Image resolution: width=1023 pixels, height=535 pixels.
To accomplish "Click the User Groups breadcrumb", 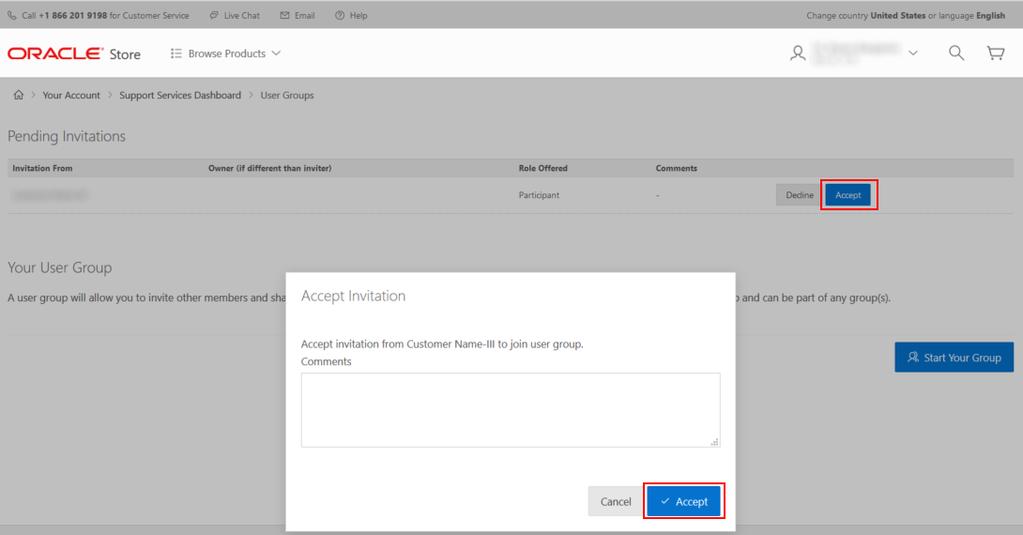I will tap(287, 95).
